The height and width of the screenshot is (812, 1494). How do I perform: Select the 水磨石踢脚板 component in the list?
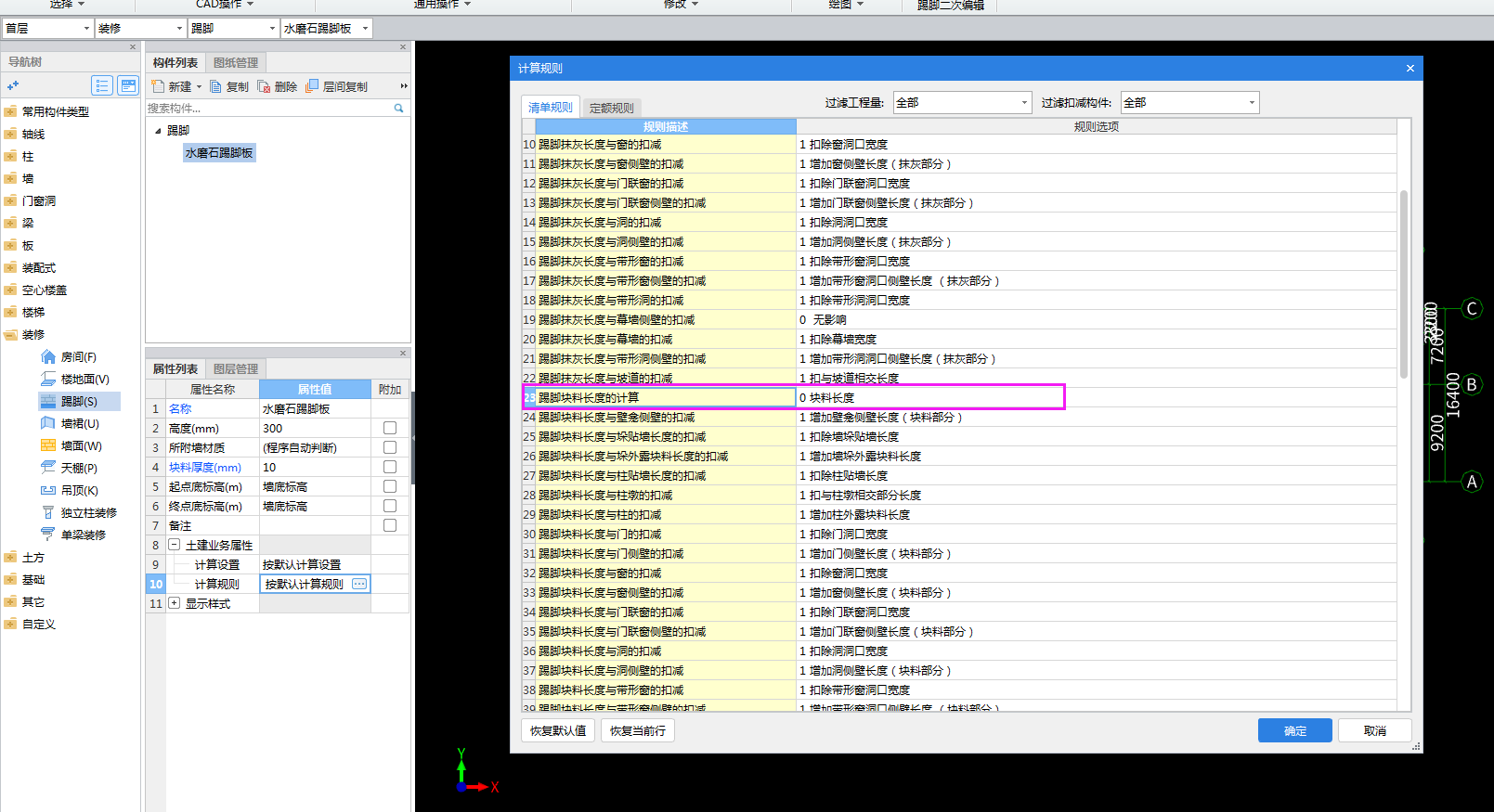click(x=219, y=153)
